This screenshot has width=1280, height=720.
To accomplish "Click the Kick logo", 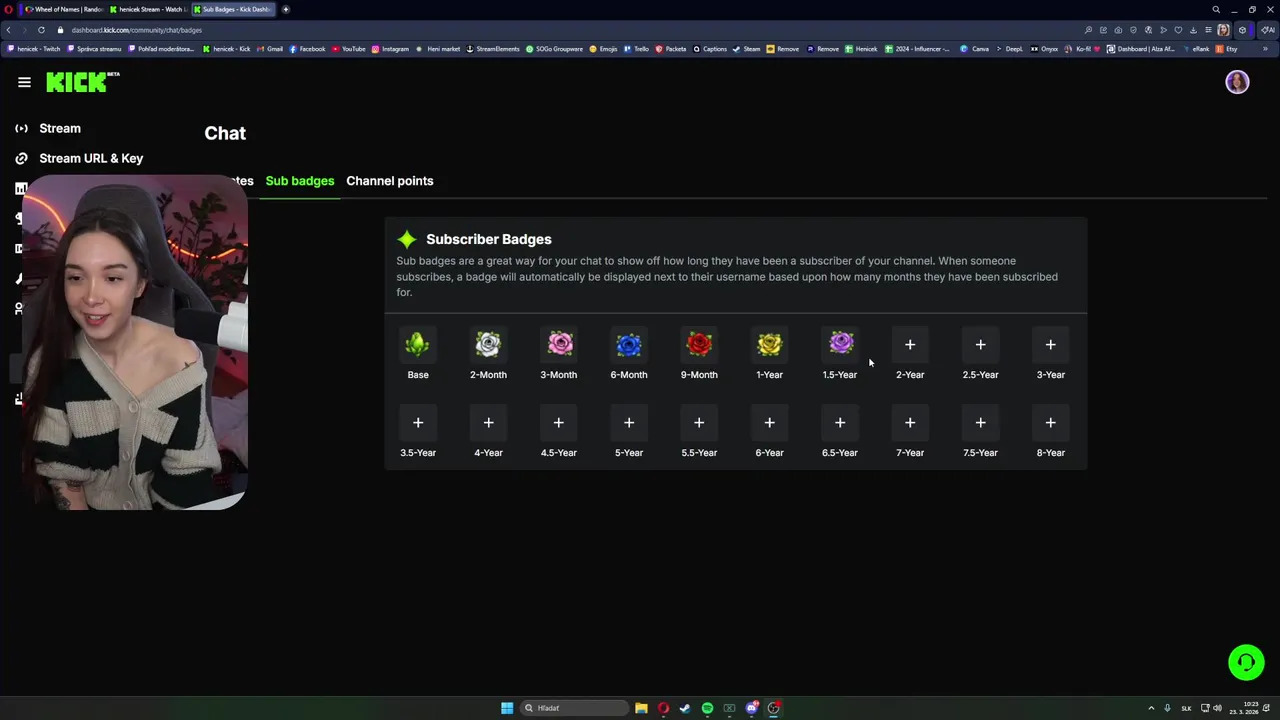I will point(82,82).
